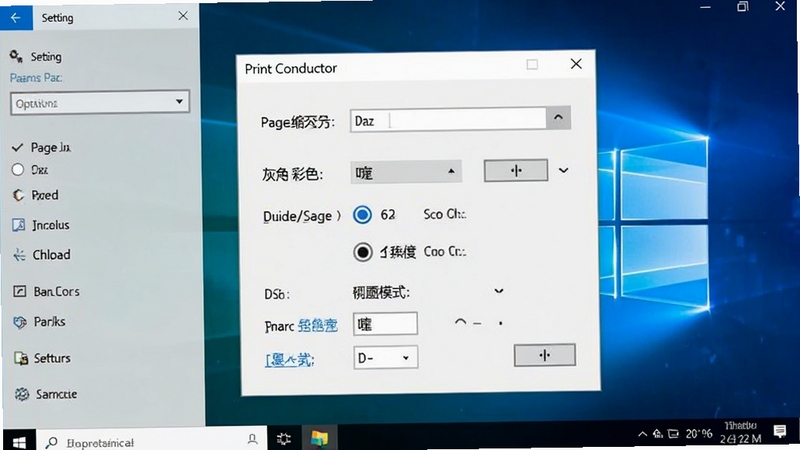Viewport: 800px width, 450px height.
Task: Click the Ban Cors sidebar icon
Action: (x=19, y=291)
